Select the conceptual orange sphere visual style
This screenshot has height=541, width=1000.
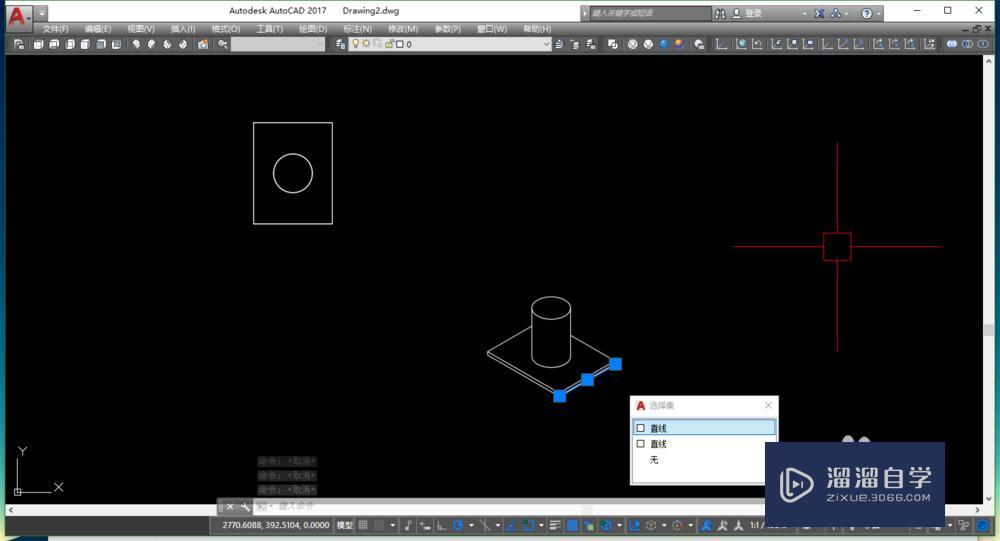[680, 44]
